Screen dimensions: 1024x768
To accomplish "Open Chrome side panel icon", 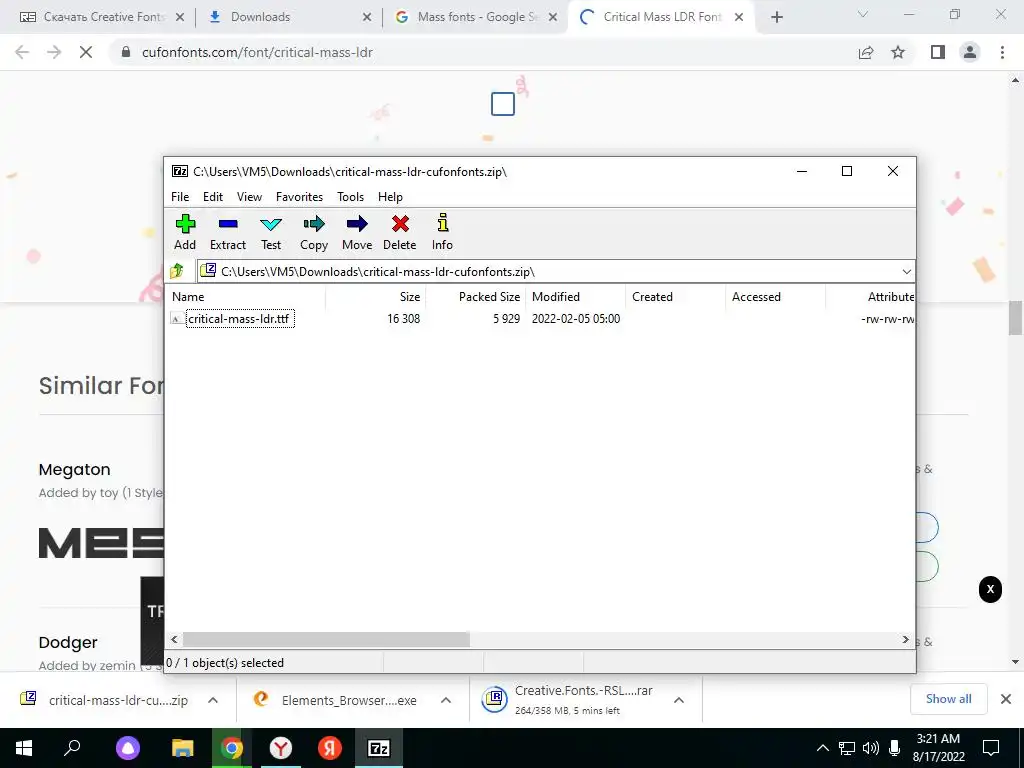I will coord(938,52).
